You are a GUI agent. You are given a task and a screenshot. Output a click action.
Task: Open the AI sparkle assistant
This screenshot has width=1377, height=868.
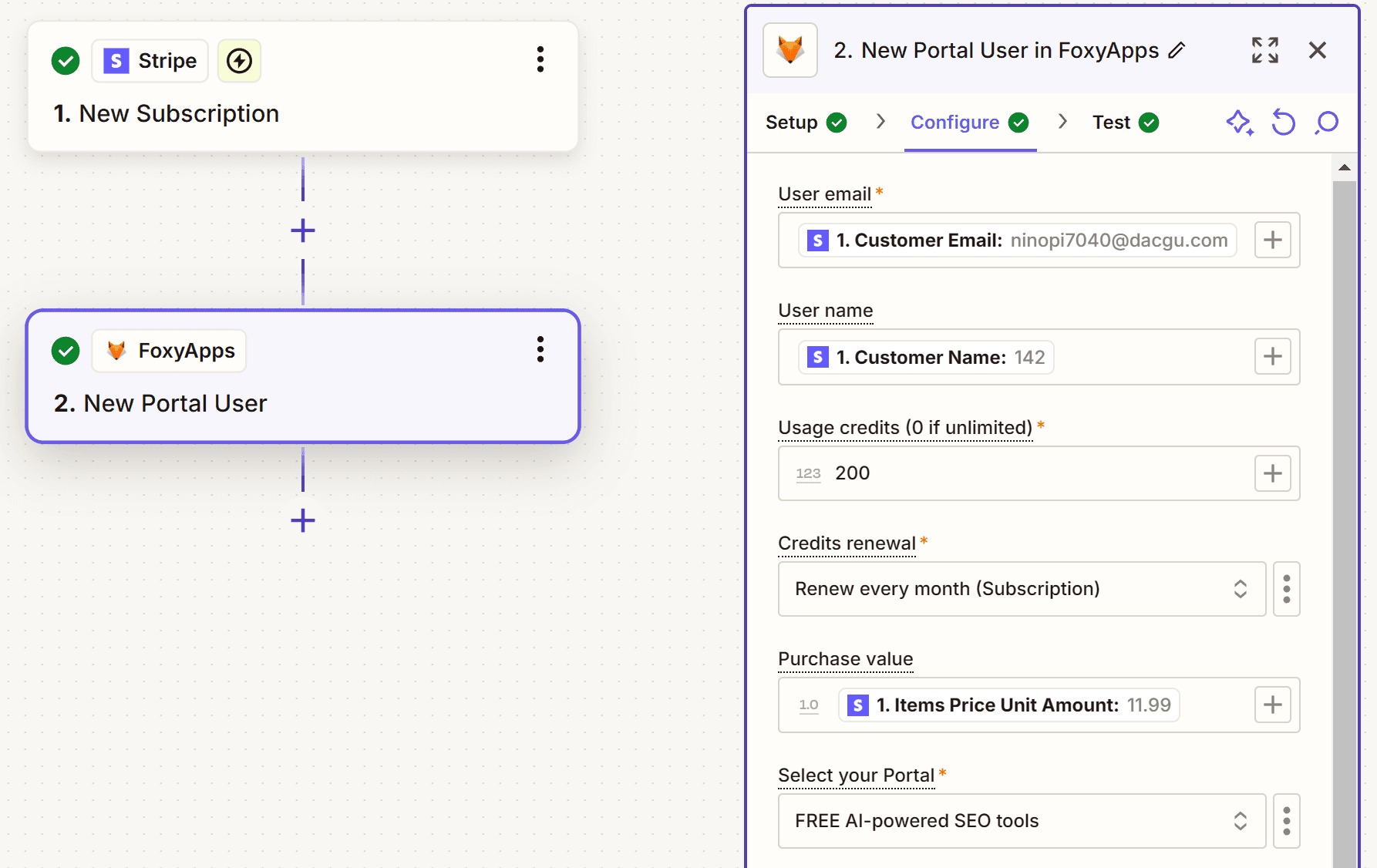click(x=1240, y=123)
